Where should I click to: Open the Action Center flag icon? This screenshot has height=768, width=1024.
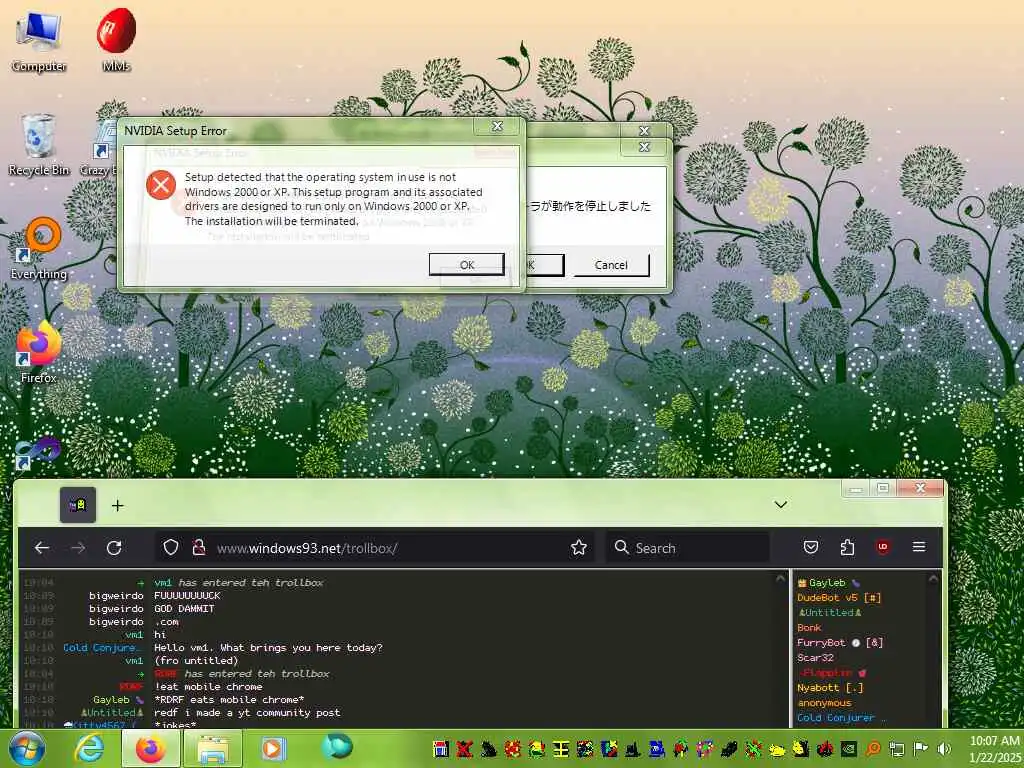[x=920, y=749]
